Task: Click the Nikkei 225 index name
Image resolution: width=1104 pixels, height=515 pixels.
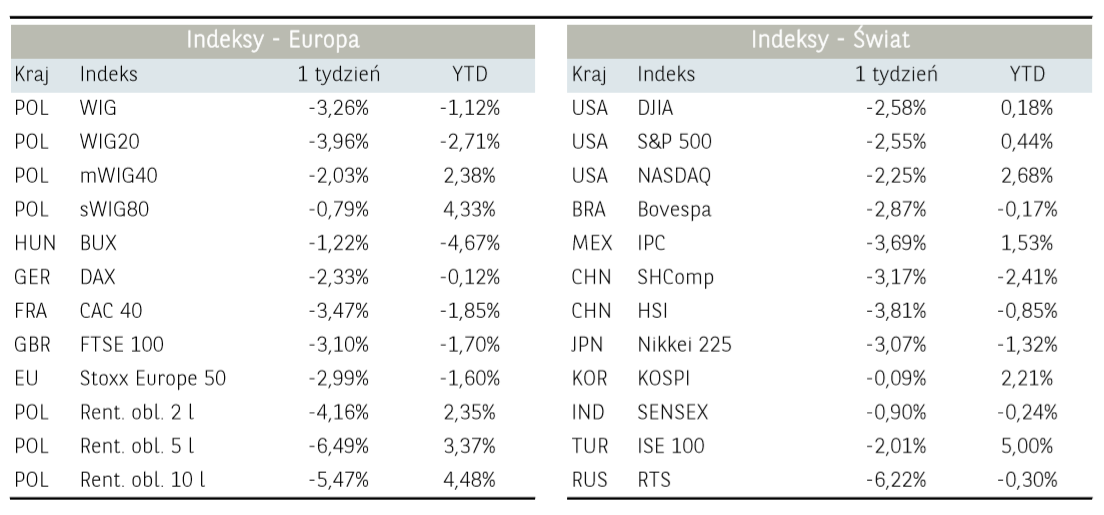Action: [684, 345]
